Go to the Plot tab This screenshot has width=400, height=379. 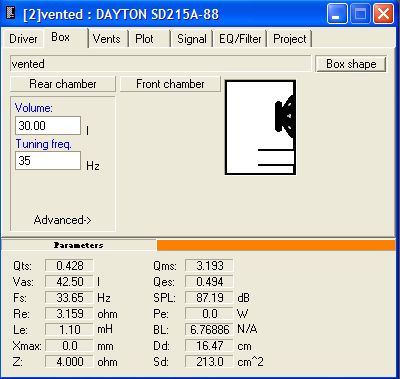144,39
